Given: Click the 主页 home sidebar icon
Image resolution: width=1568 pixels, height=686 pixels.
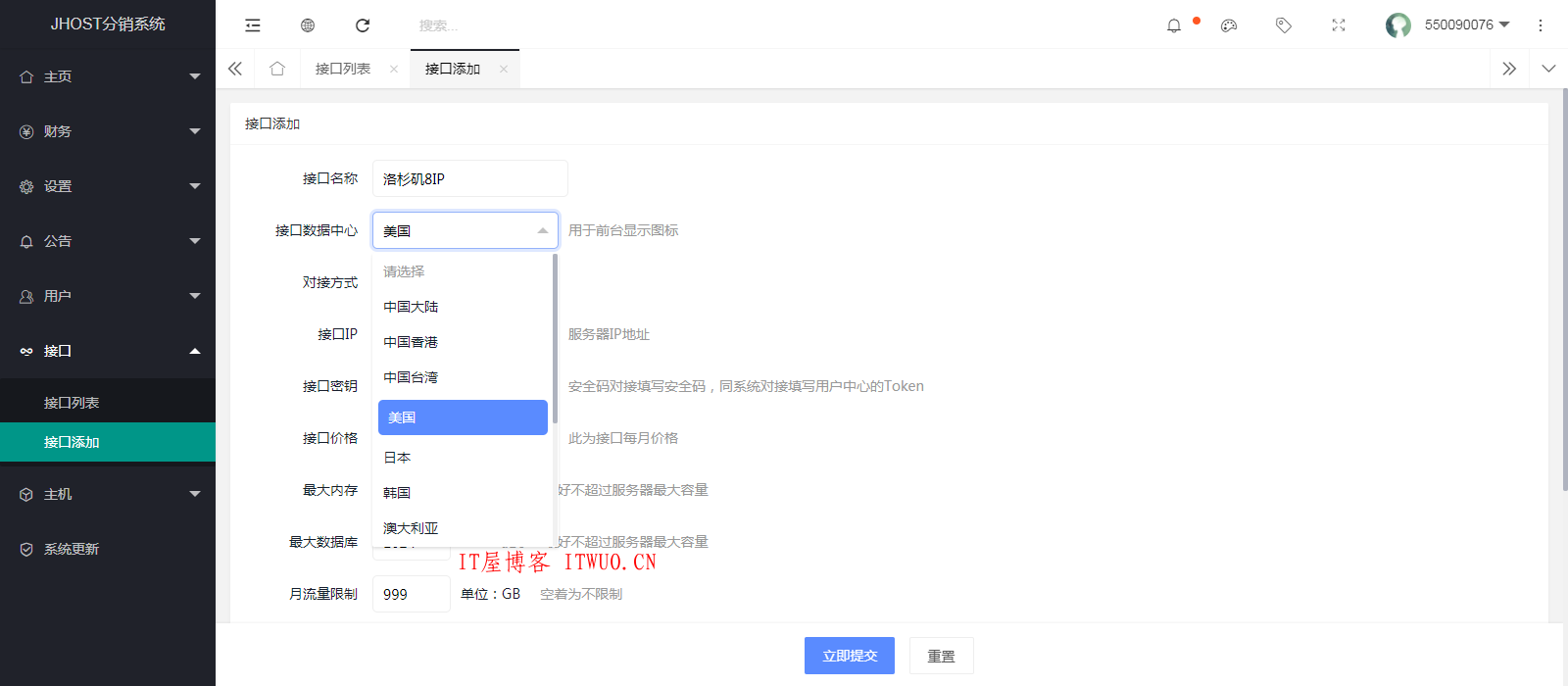Looking at the screenshot, I should tap(26, 76).
